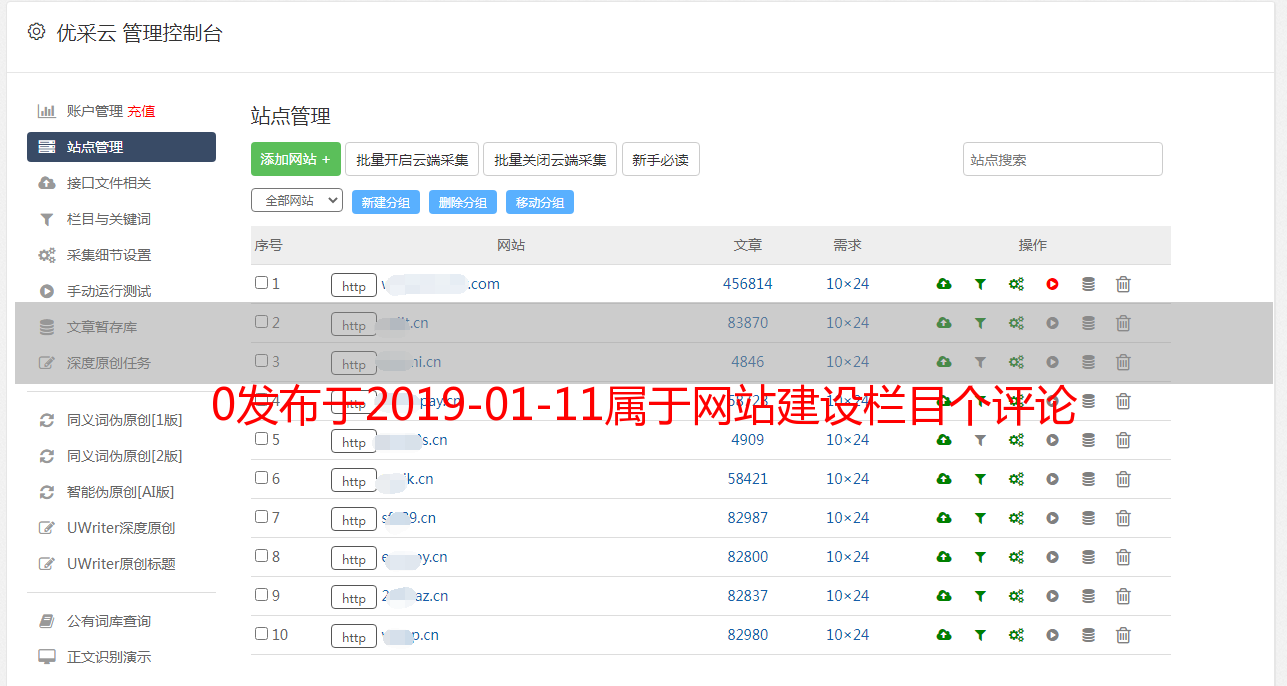
Task: Open 手动运行测试 sidebar item
Action: (x=109, y=291)
